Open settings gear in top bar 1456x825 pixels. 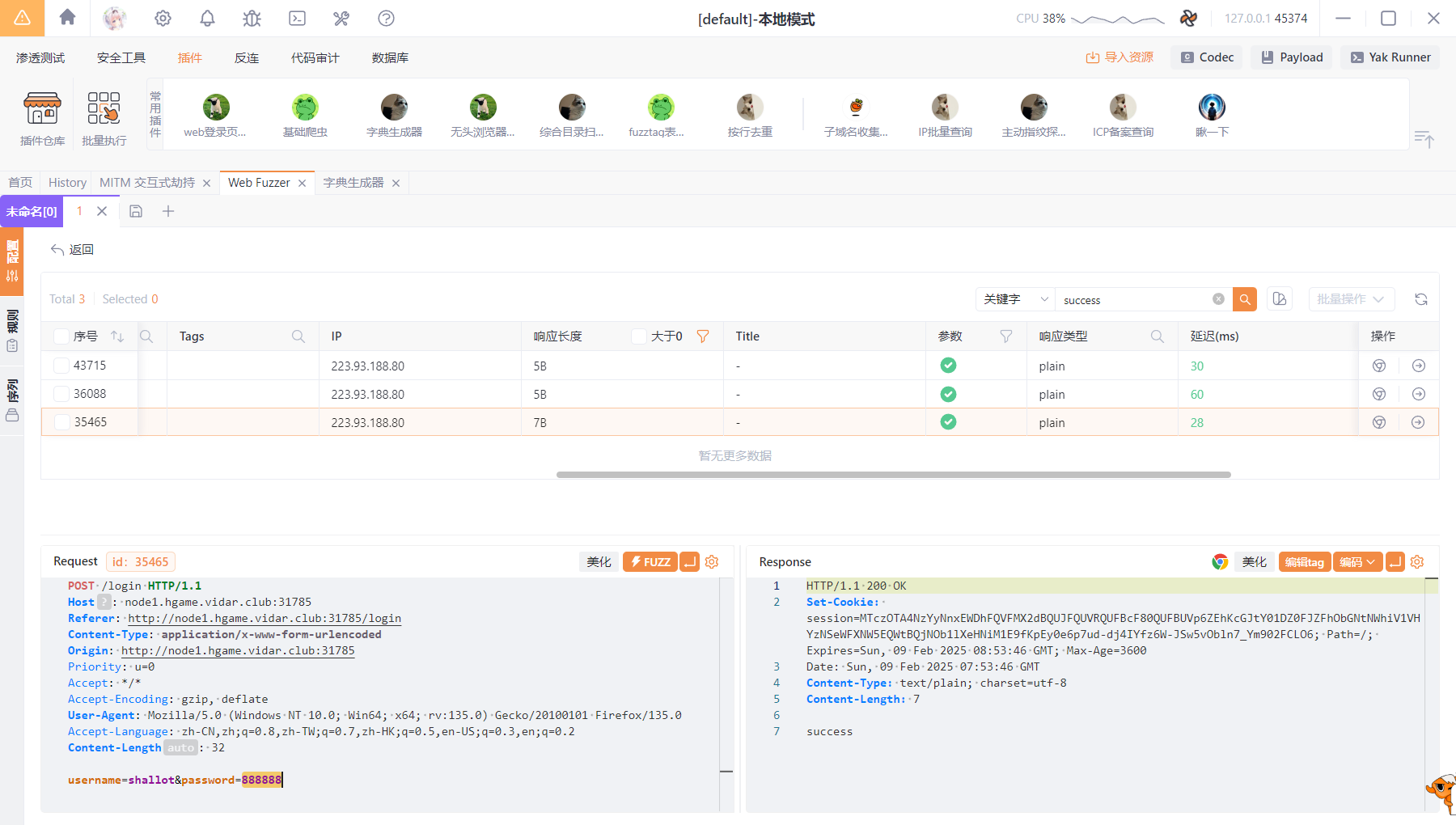(163, 18)
